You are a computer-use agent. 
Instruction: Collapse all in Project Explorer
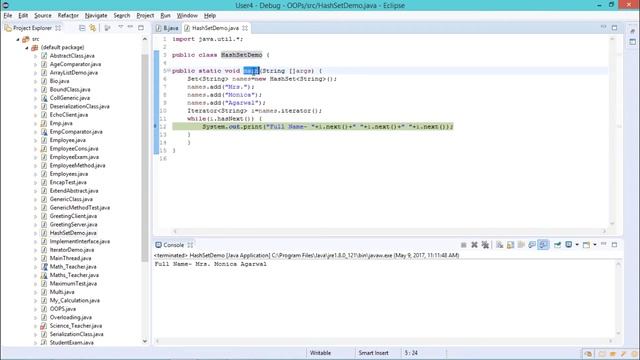[x=82, y=28]
